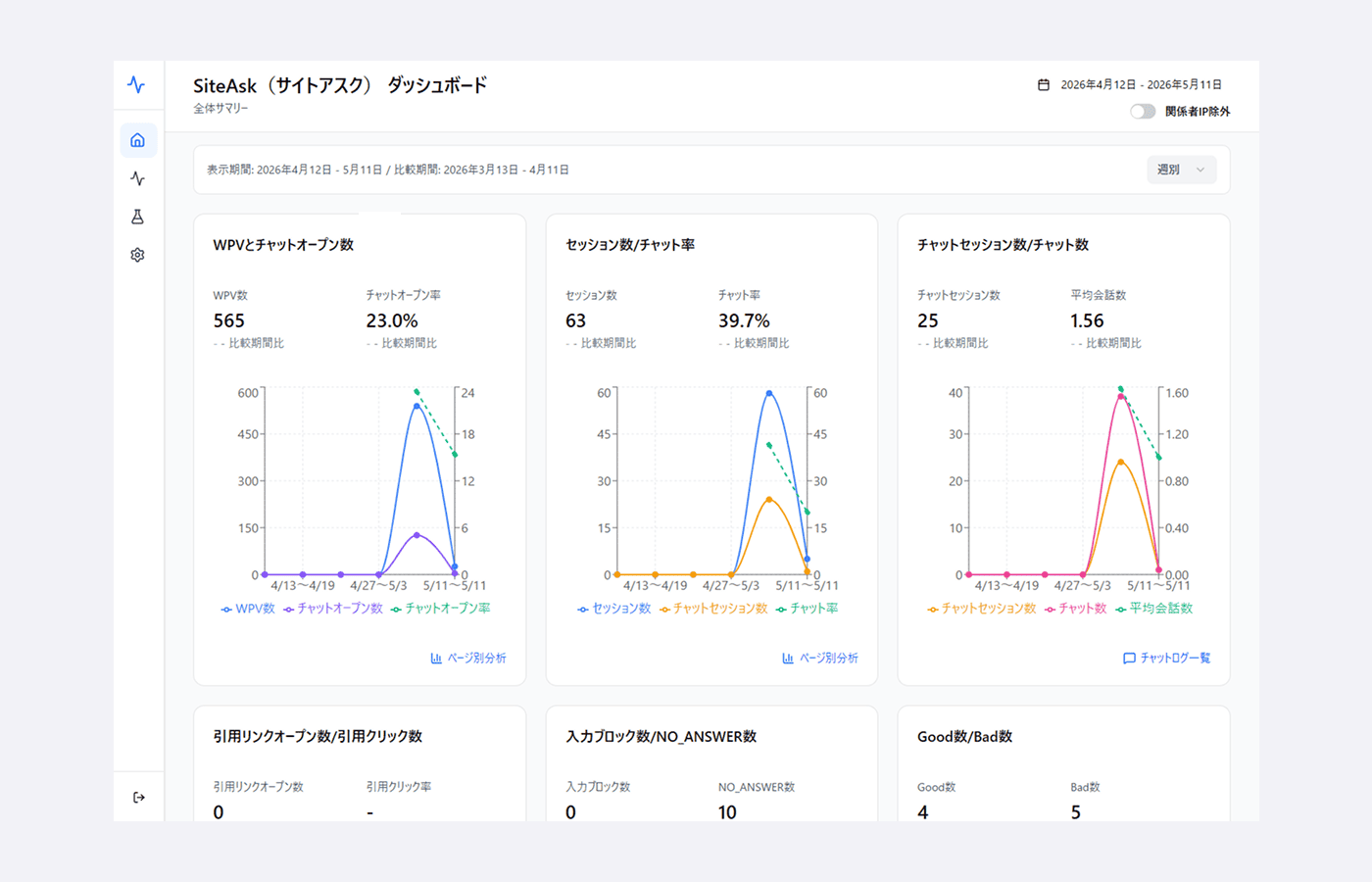Click the WPVとチャットオープン数 card title
The image size is (1372, 882).
tap(283, 245)
